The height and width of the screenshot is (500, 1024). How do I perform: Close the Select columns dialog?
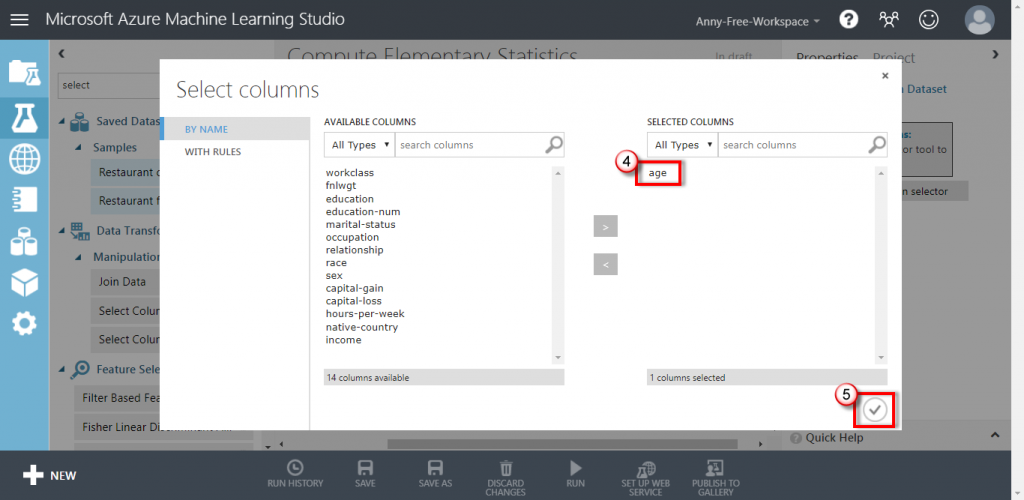pyautogui.click(x=885, y=76)
